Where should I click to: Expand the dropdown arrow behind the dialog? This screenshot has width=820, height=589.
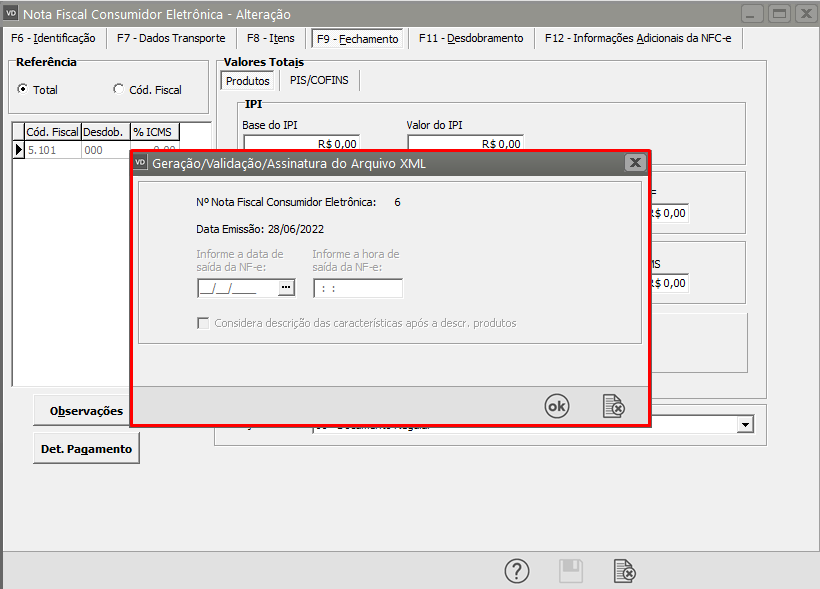pos(746,424)
